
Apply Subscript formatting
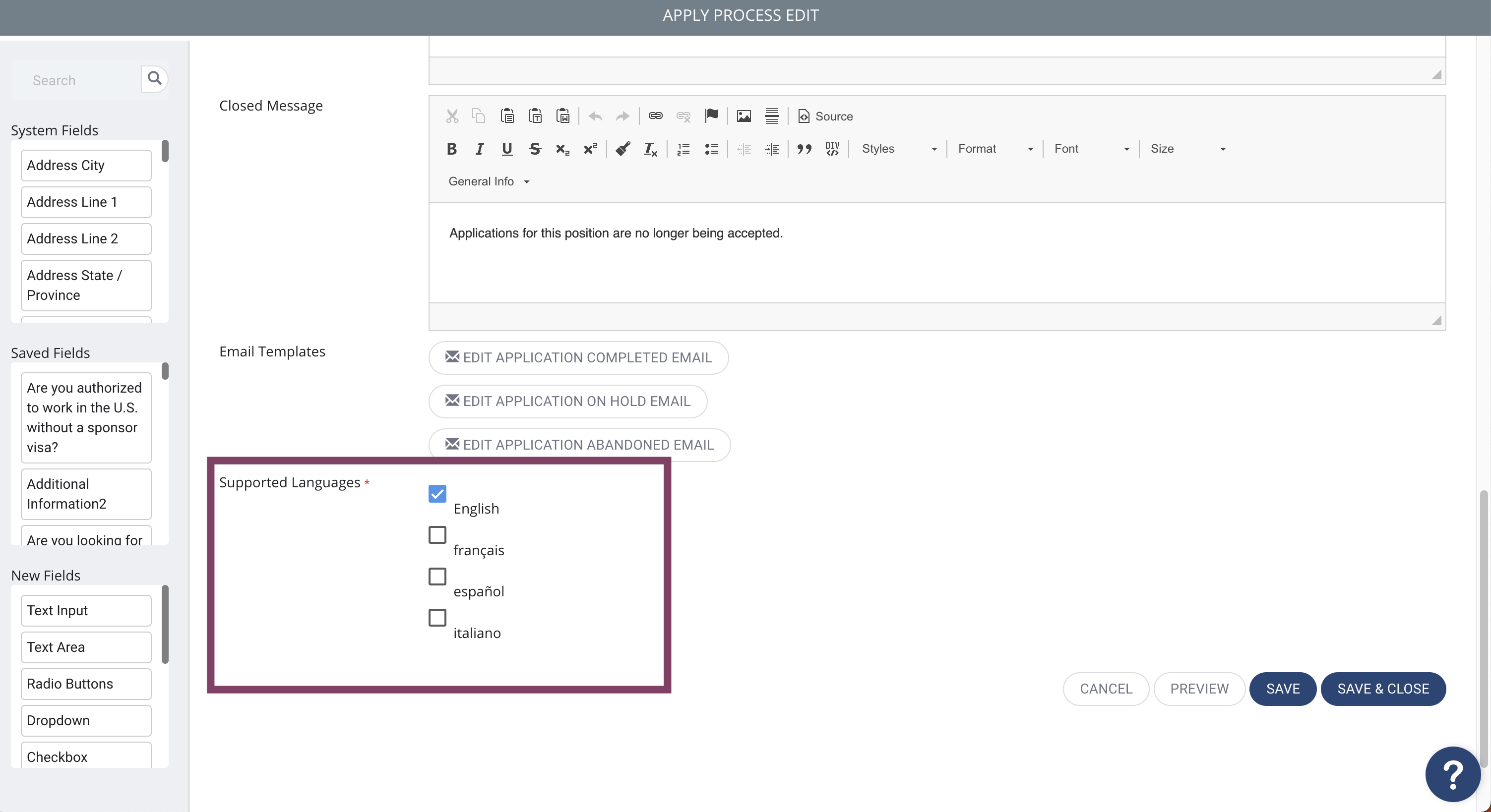(562, 149)
